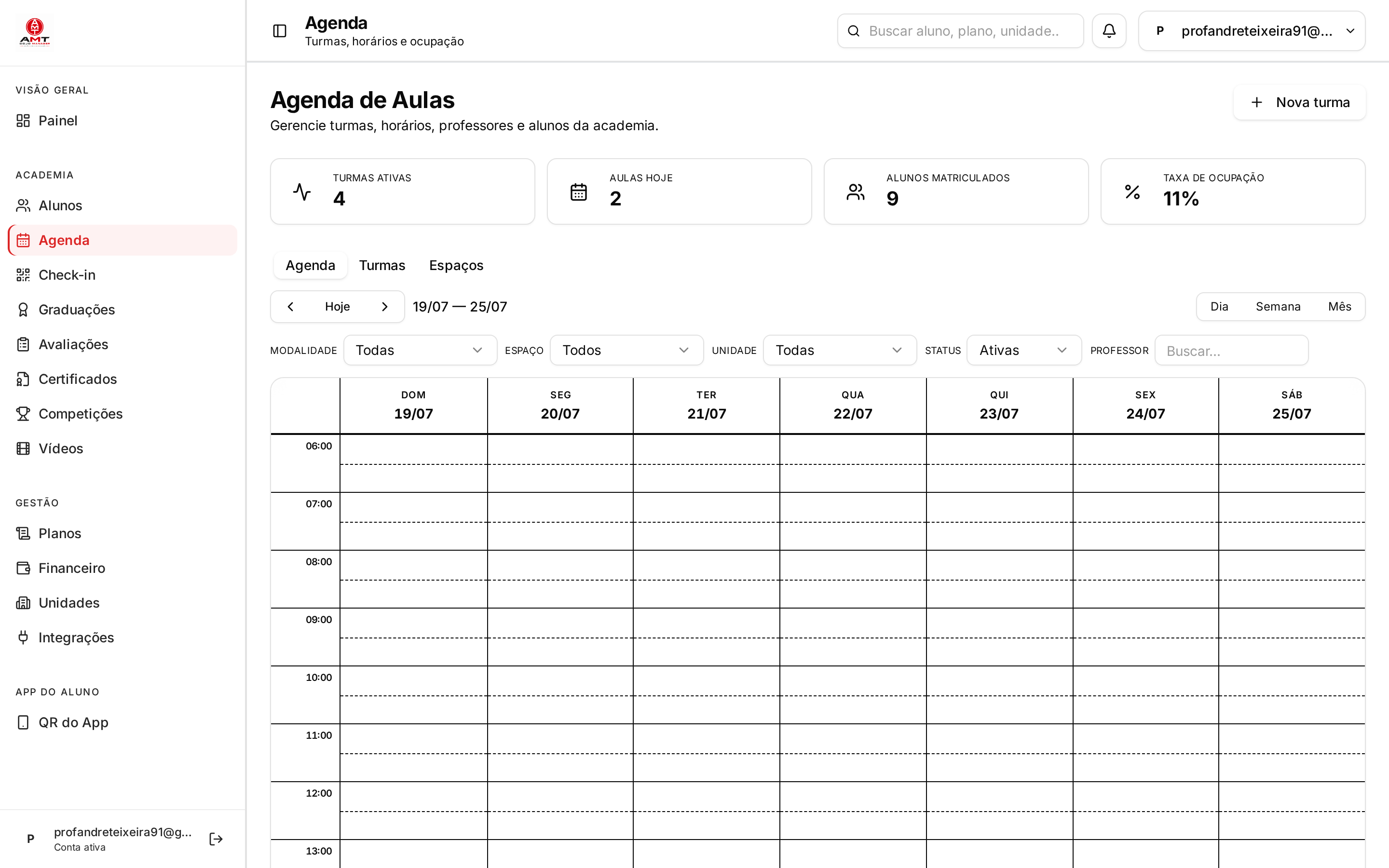Toggle the sidebar panel icon
Screen dimensions: 1389x868
[280, 31]
